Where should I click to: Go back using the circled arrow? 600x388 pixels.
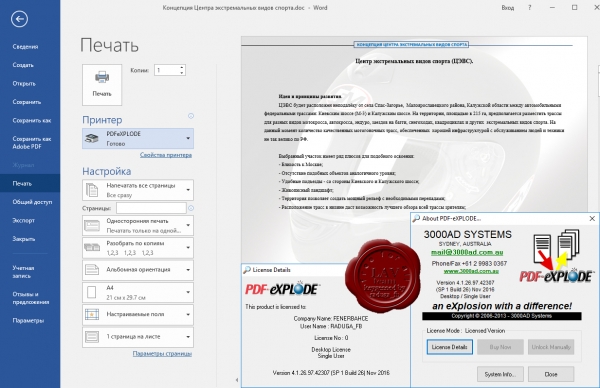click(19, 19)
